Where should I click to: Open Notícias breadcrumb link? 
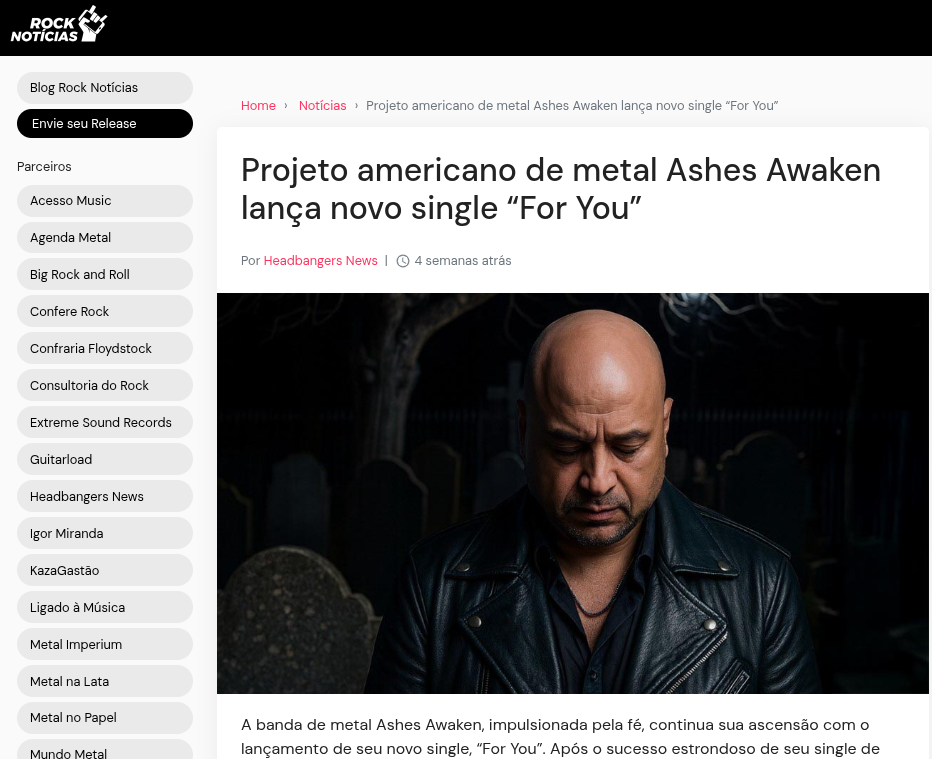click(x=322, y=106)
